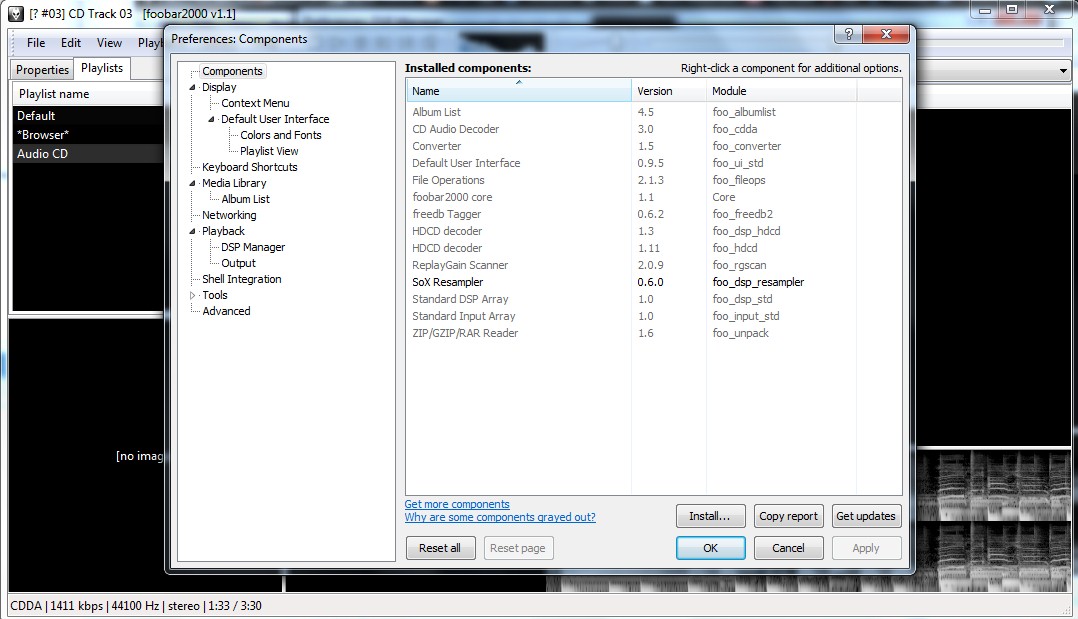The width and height of the screenshot is (1078, 619).
Task: Switch to the Properties tab
Action: coord(43,69)
